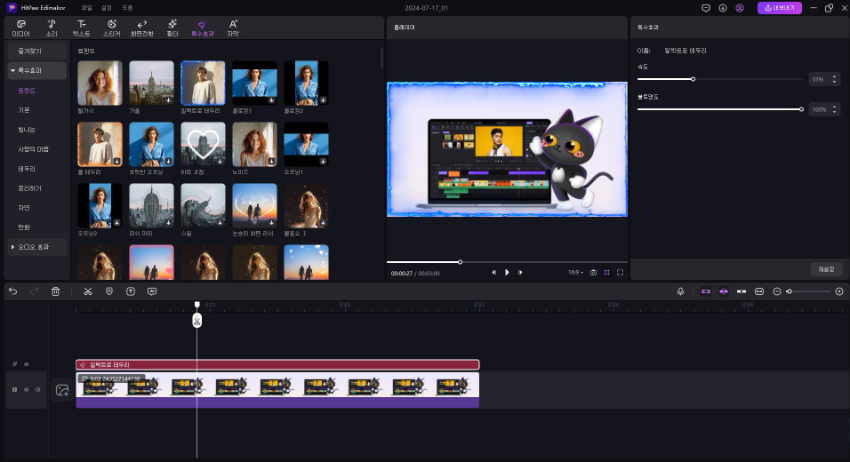Image resolution: width=850 pixels, height=462 pixels.
Task: Click the microphone voice-over record icon
Action: 680,291
